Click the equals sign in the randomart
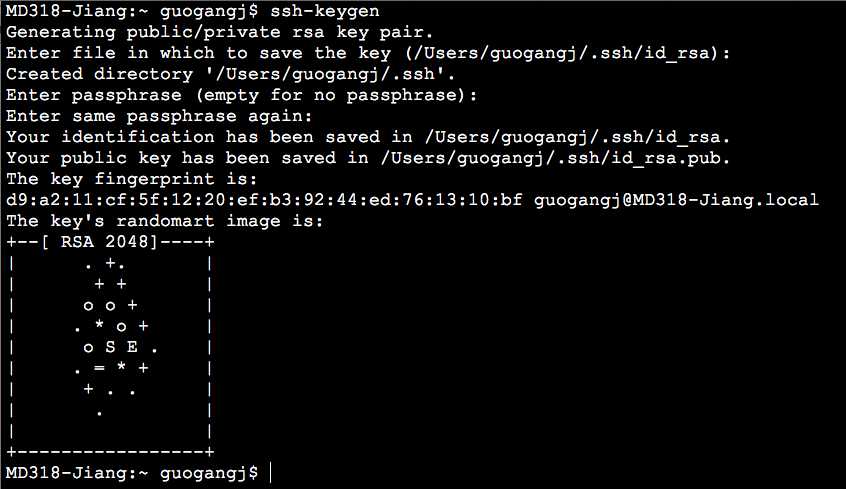 [x=100, y=368]
